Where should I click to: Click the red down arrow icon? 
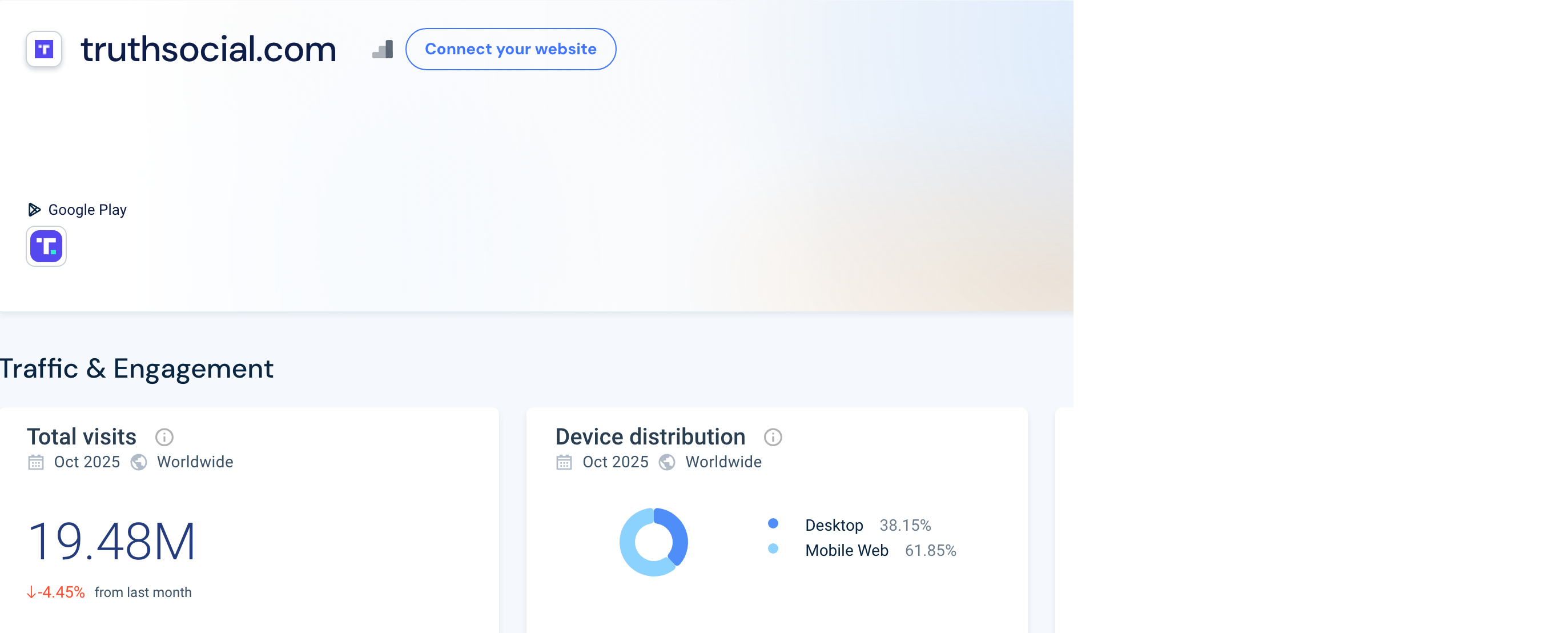click(31, 592)
